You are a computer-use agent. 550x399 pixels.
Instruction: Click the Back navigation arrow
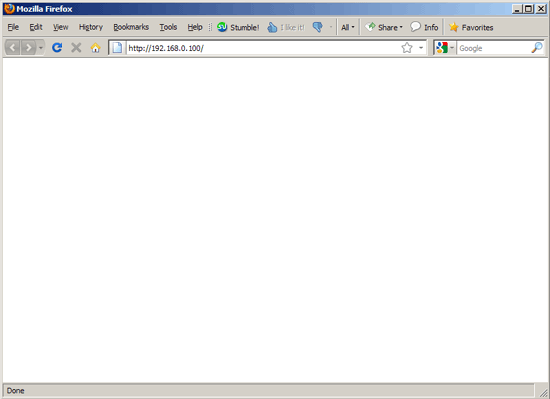(13, 47)
